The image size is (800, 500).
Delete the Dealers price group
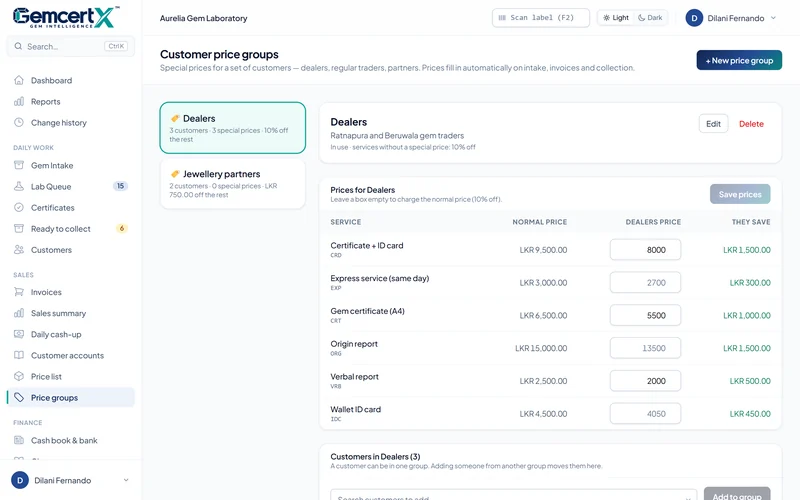click(751, 123)
